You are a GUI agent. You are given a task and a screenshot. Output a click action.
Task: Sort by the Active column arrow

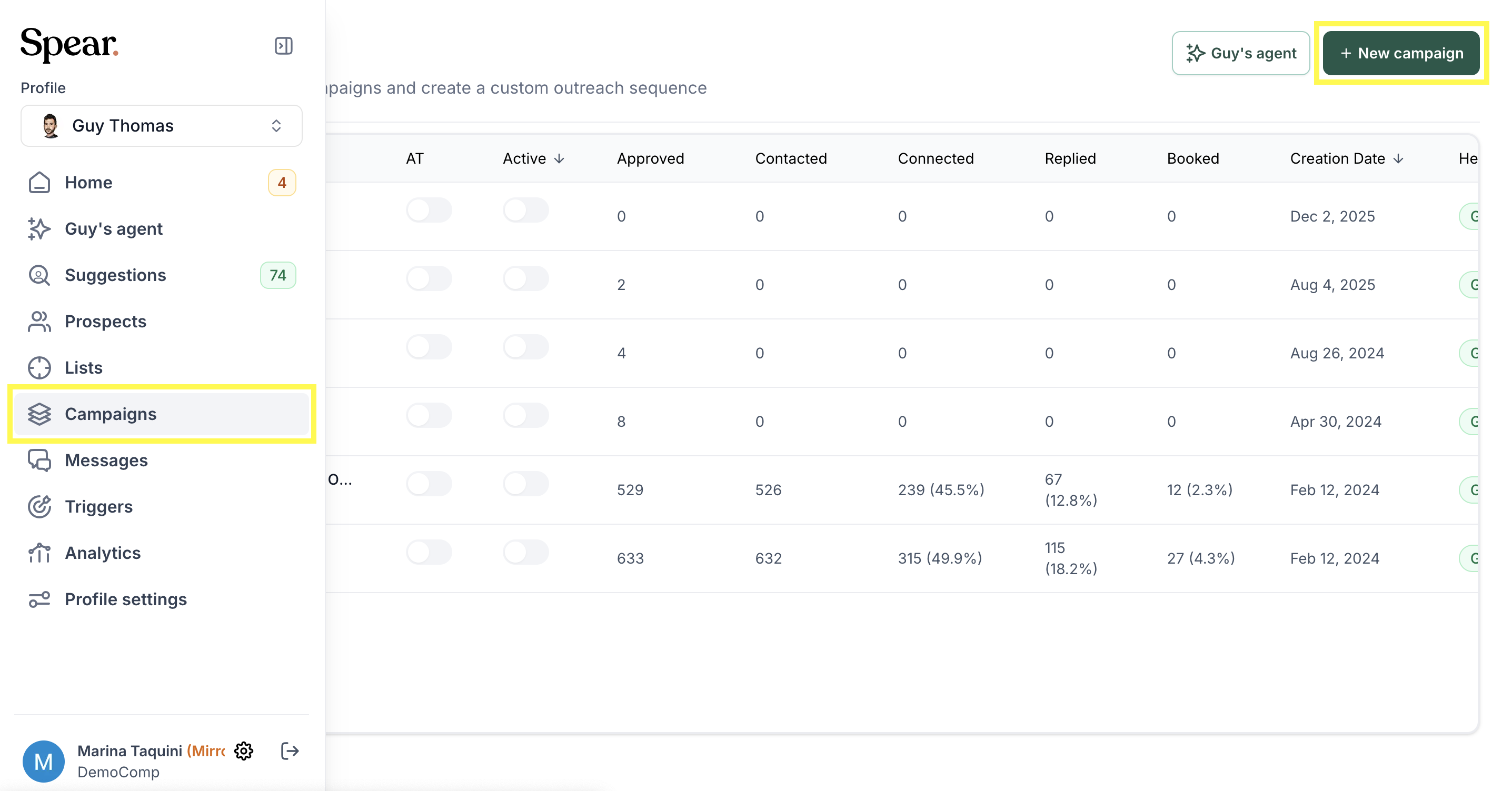click(559, 158)
